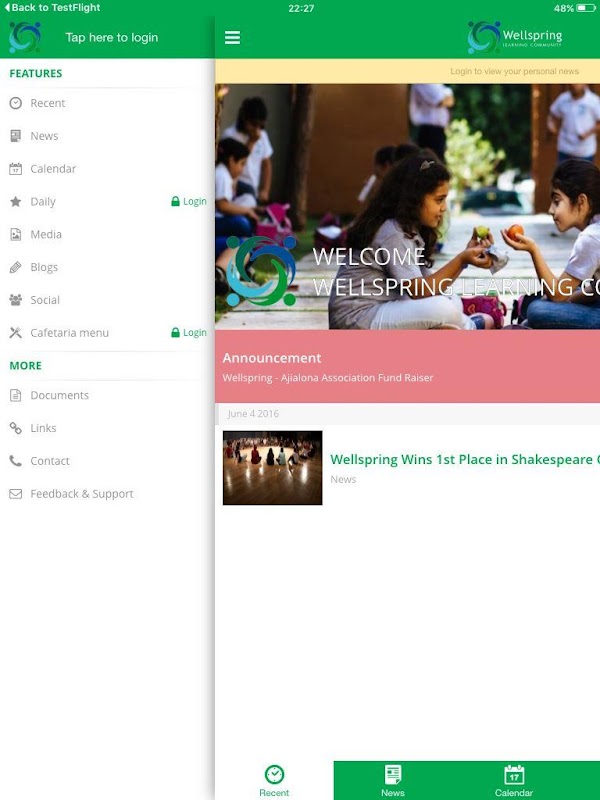Open the hamburger menu icon
Image resolution: width=600 pixels, height=800 pixels.
click(232, 37)
